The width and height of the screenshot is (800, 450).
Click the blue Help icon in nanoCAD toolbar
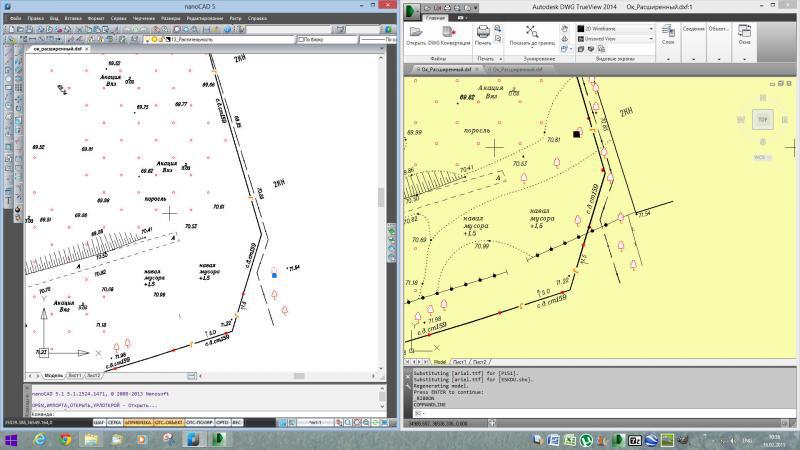pos(228,30)
